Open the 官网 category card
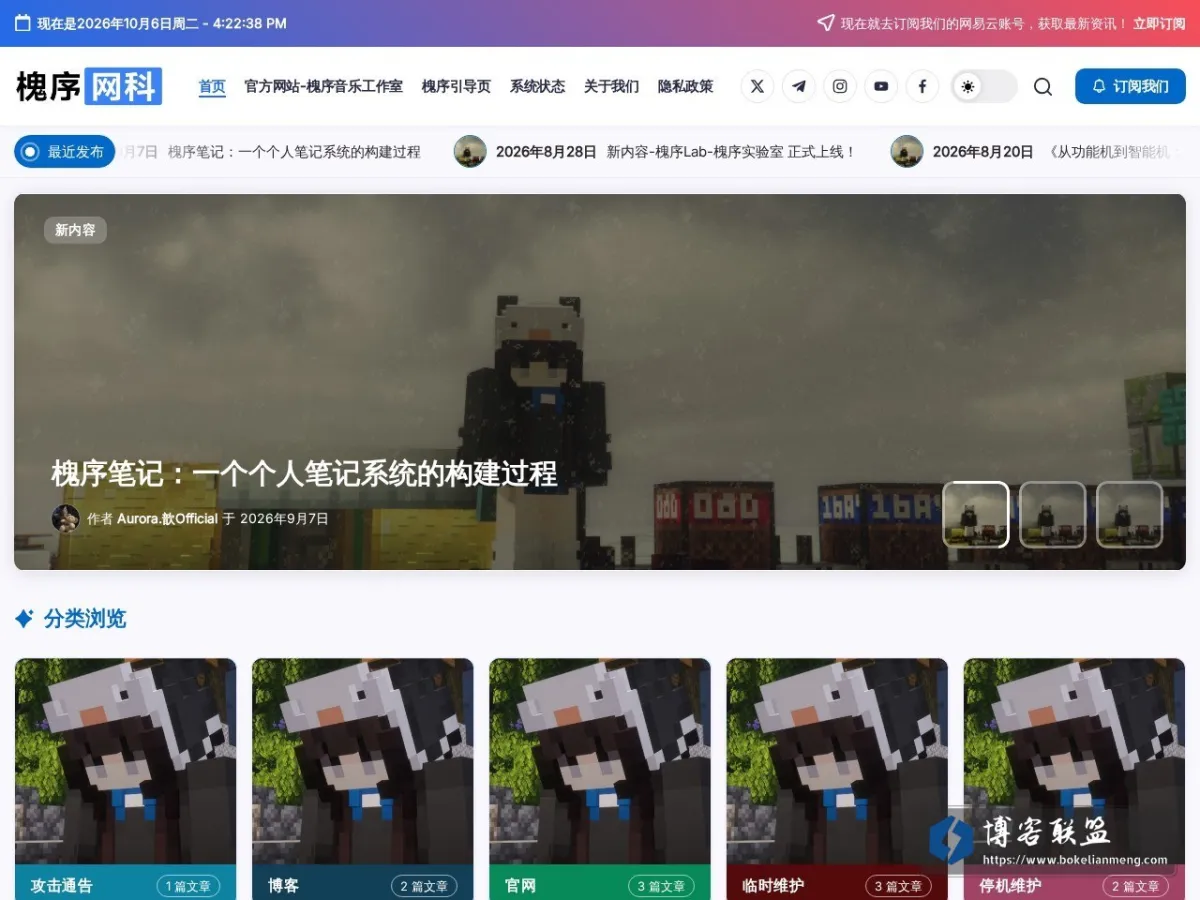 tap(600, 779)
